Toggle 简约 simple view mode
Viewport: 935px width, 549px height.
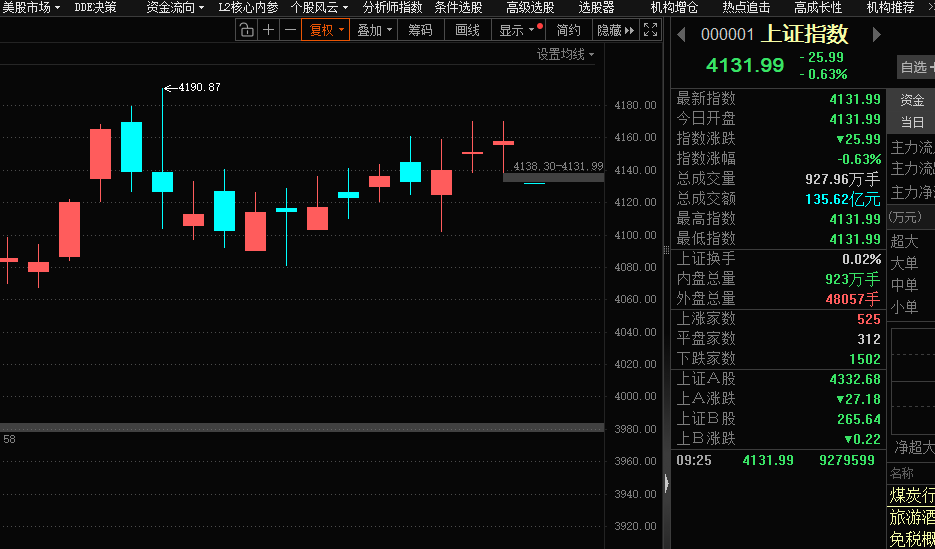coord(569,30)
